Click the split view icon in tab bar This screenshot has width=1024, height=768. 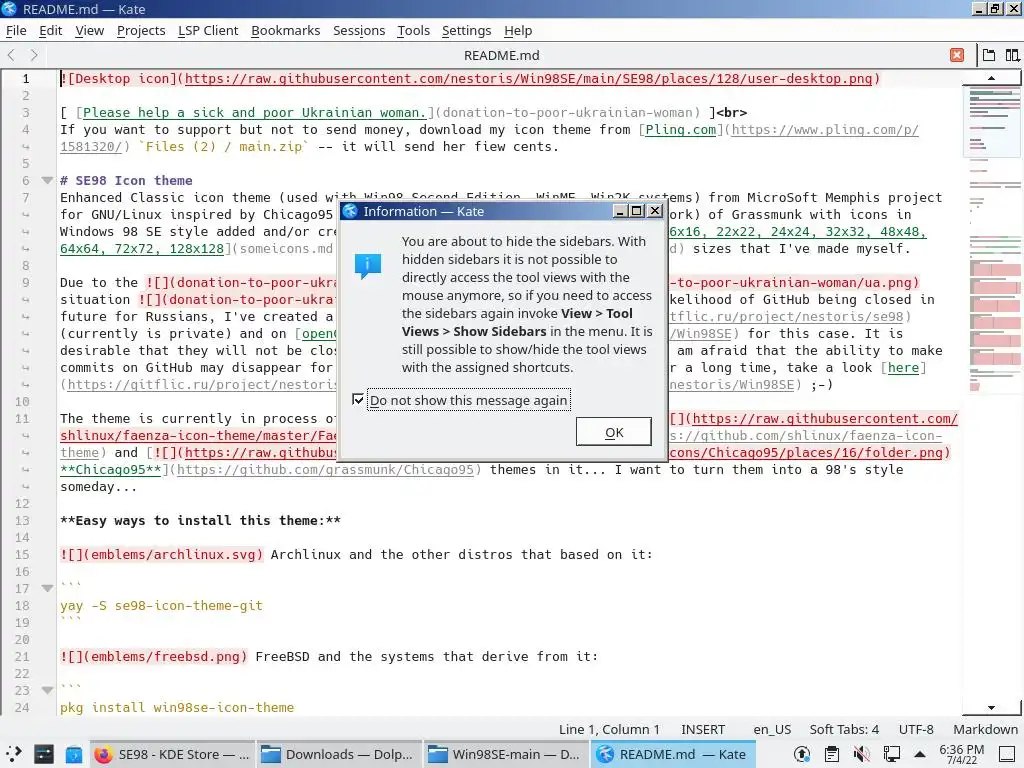(1012, 56)
